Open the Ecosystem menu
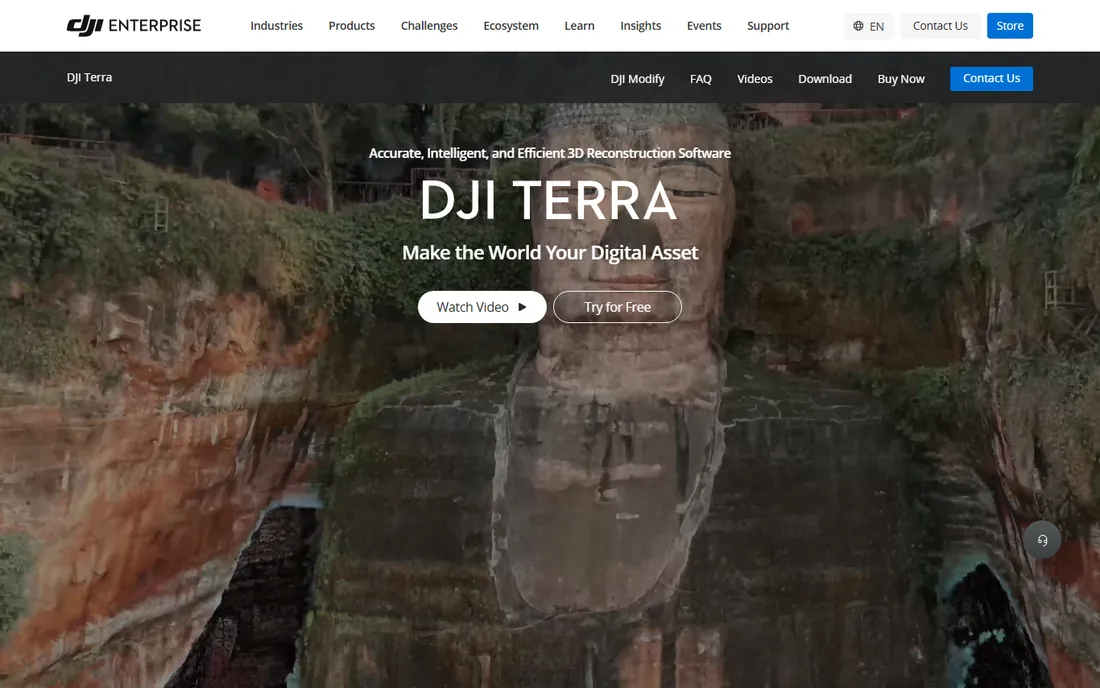This screenshot has height=688, width=1100. pyautogui.click(x=511, y=26)
